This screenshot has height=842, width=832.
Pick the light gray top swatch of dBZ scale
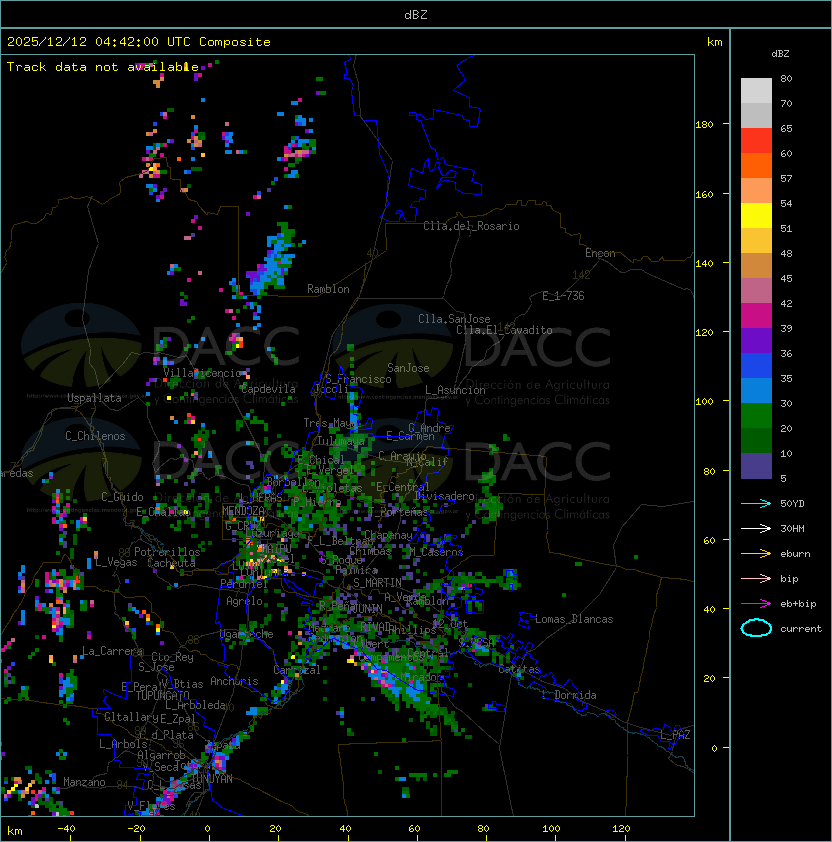click(756, 90)
